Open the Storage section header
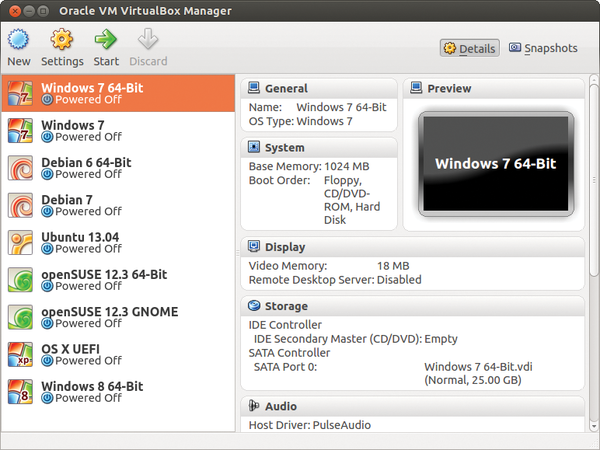This screenshot has height=450, width=600. [412, 306]
